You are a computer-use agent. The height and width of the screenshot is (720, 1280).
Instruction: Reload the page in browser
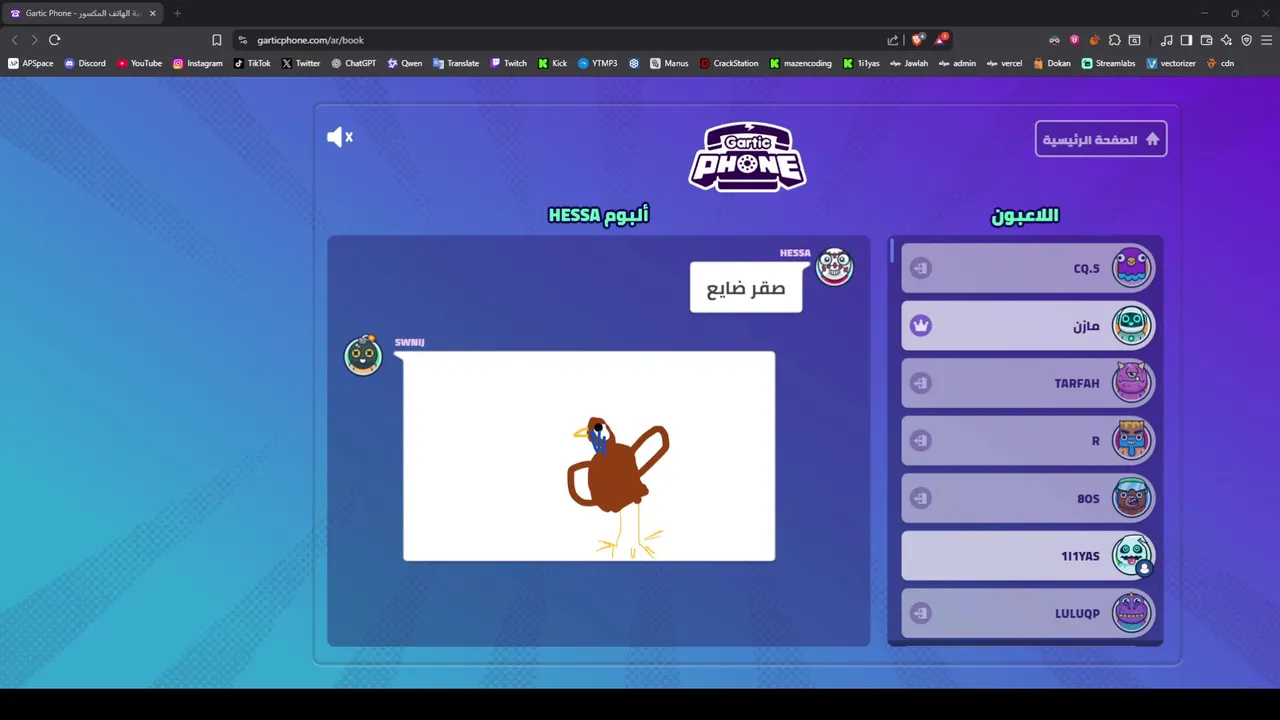pos(55,40)
